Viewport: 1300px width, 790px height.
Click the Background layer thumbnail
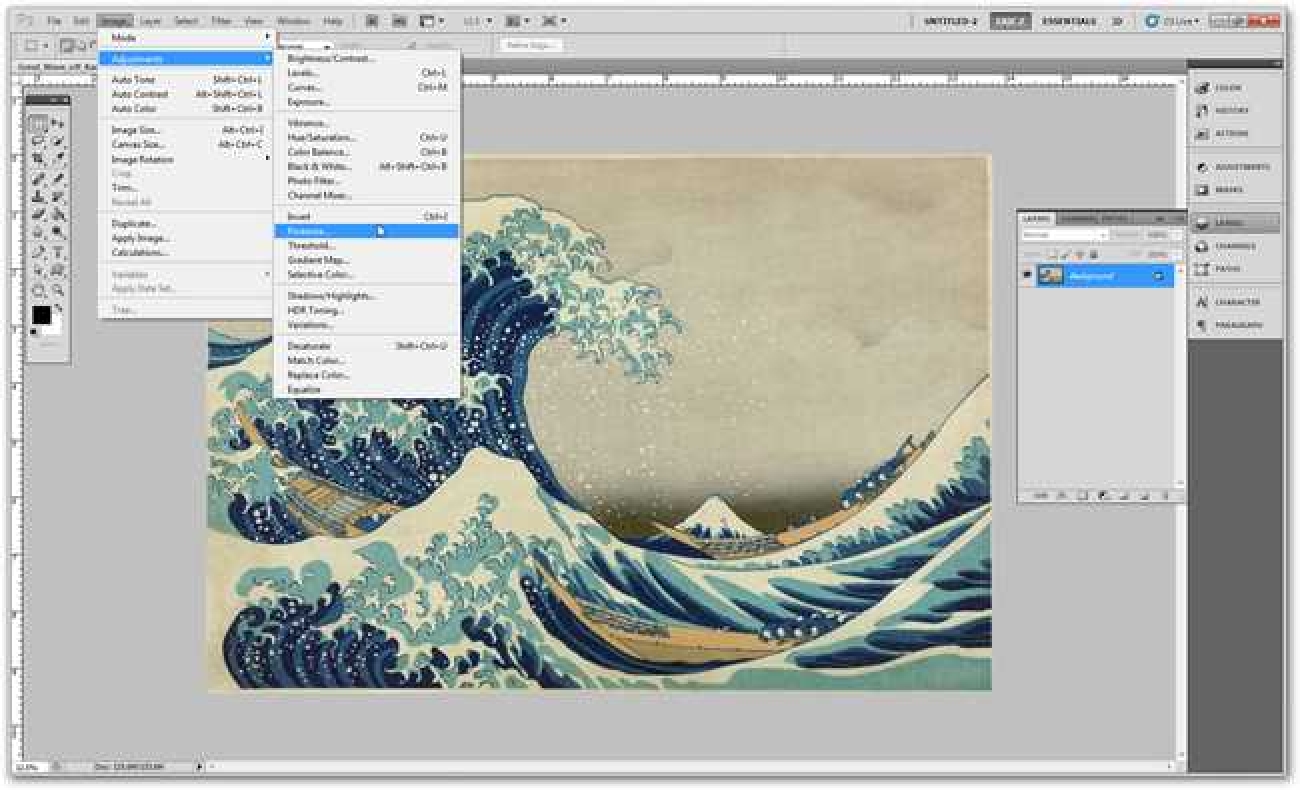pyautogui.click(x=1050, y=276)
